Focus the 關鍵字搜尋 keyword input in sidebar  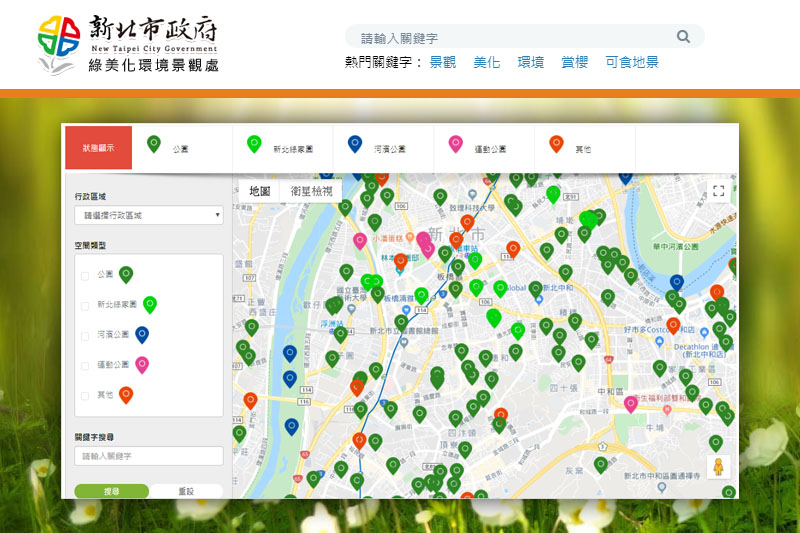point(148,456)
